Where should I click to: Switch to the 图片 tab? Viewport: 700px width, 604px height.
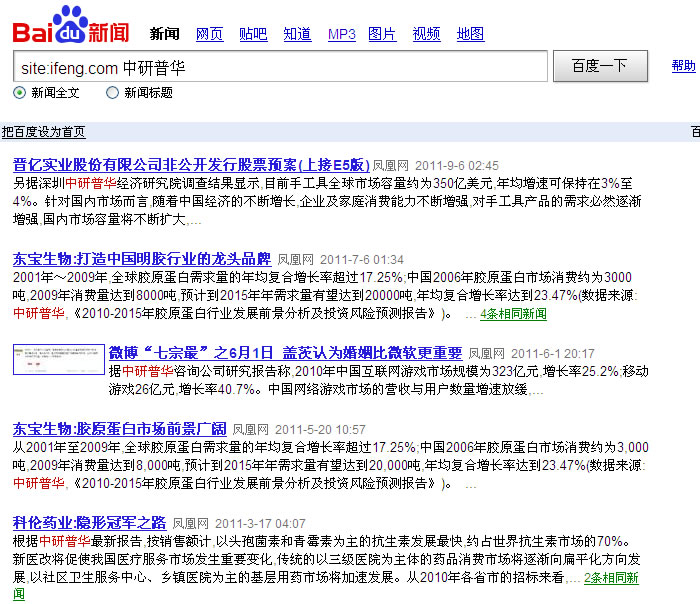382,34
